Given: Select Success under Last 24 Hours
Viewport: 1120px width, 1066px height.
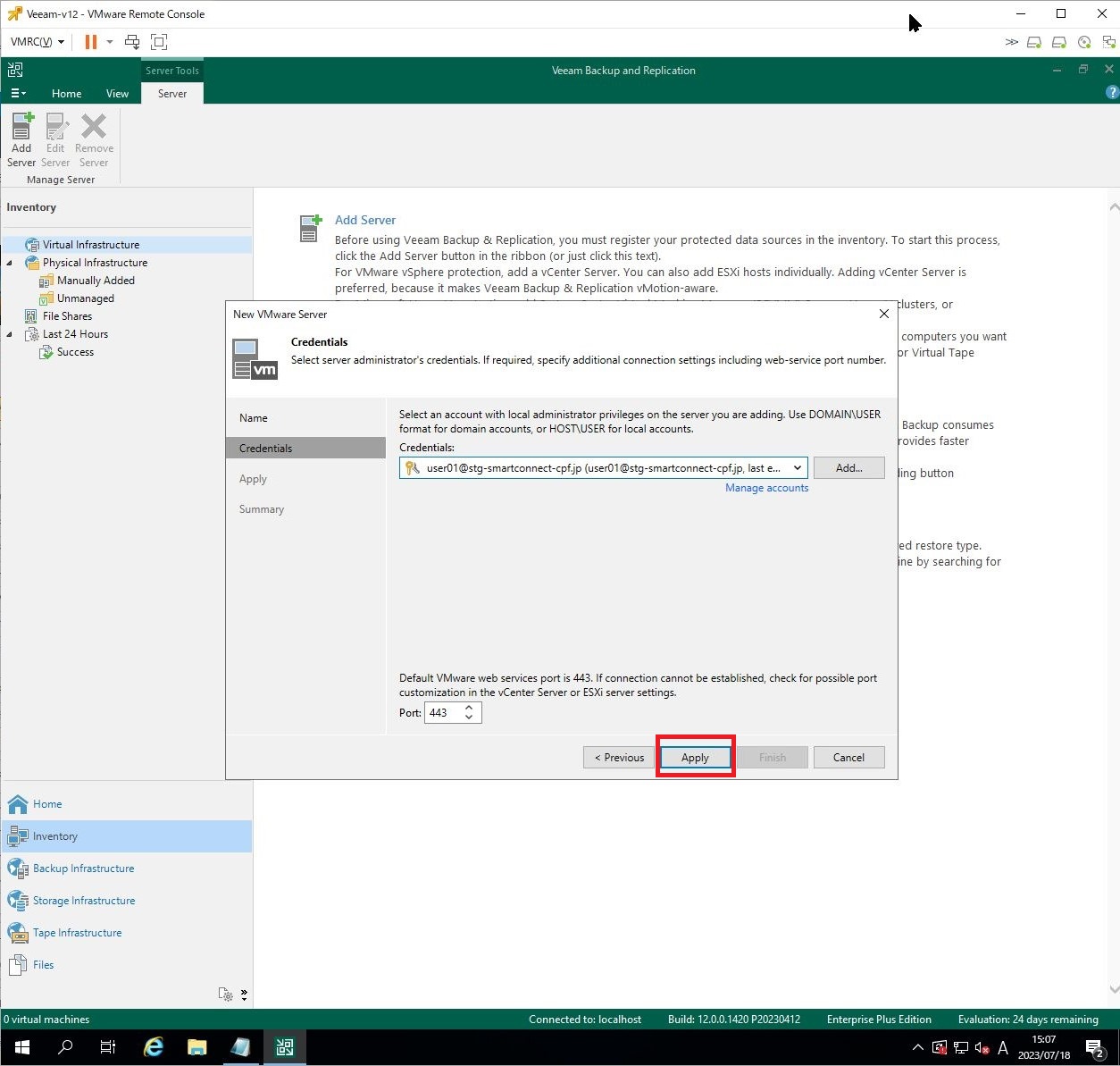Looking at the screenshot, I should 75,352.
